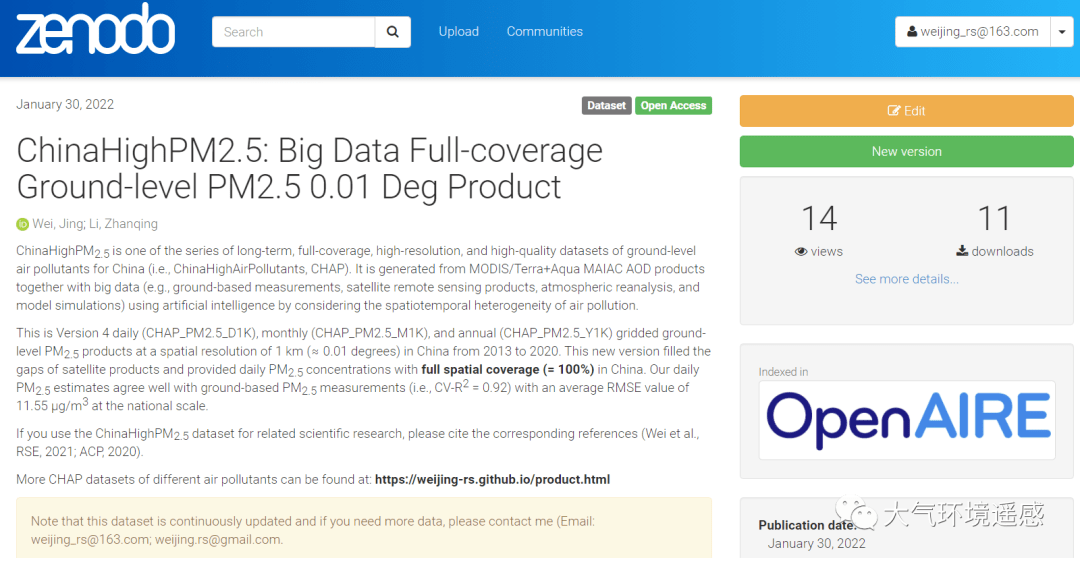Click the downloads arrow icon

[962, 252]
